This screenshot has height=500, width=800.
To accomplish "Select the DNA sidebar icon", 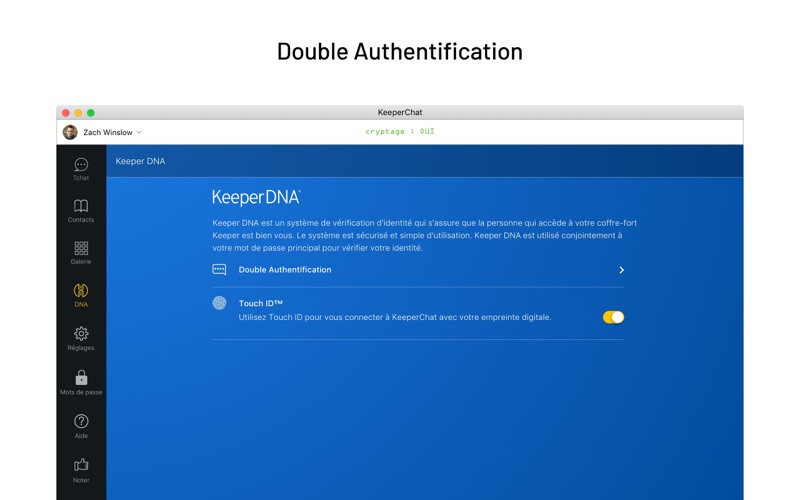I will (81, 290).
